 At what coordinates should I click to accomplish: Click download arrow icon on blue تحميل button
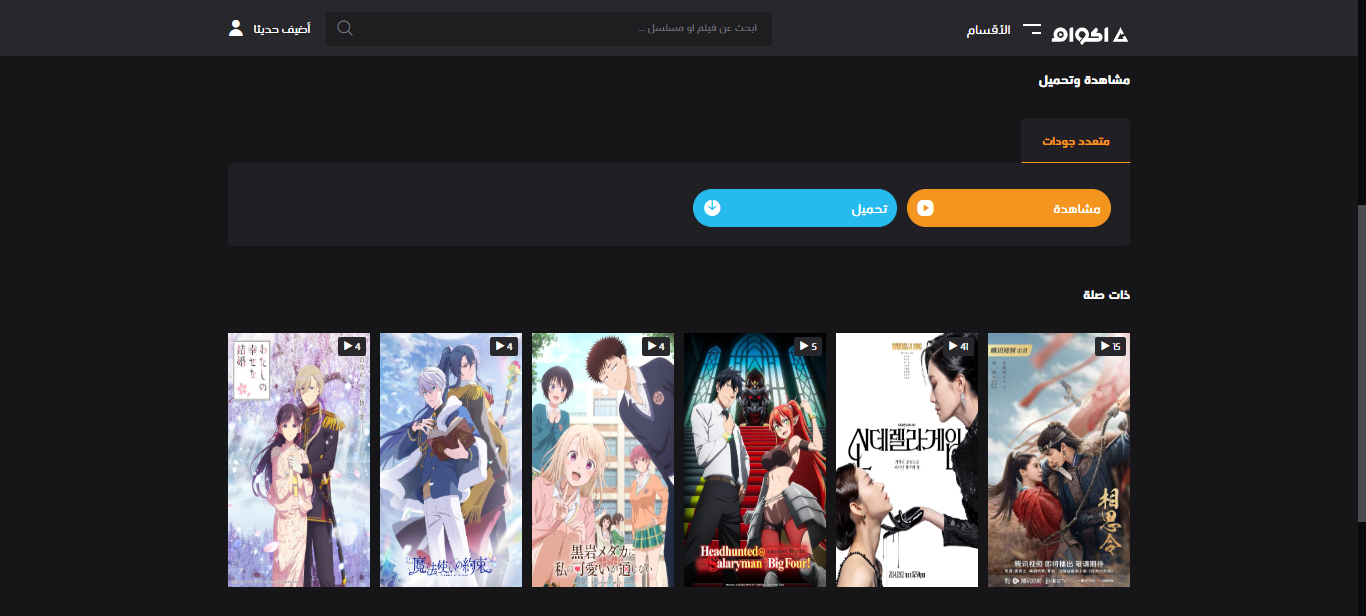(x=712, y=208)
